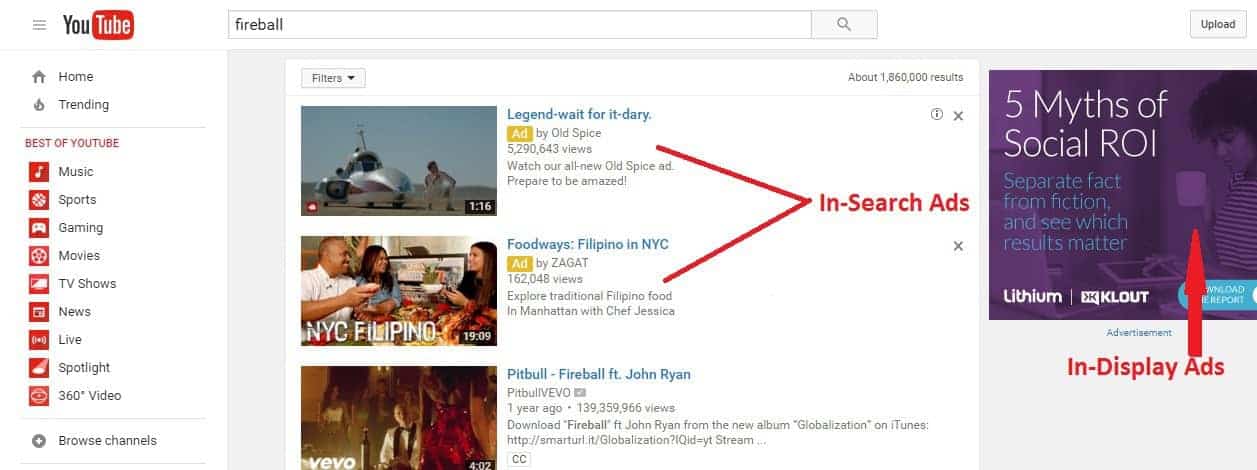Viewport: 1257px width, 470px height.
Task: Click the yellow Ad badge by Old Spice
Action: pyautogui.click(x=519, y=133)
